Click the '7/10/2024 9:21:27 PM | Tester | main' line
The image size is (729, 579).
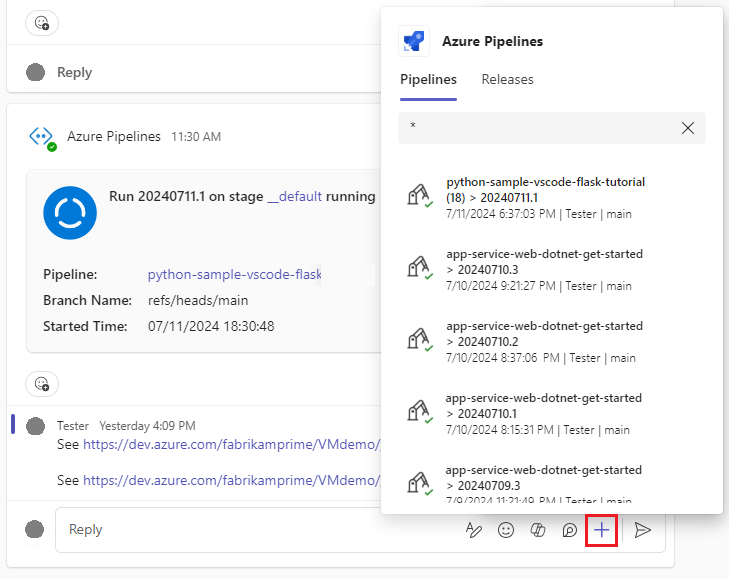539,286
